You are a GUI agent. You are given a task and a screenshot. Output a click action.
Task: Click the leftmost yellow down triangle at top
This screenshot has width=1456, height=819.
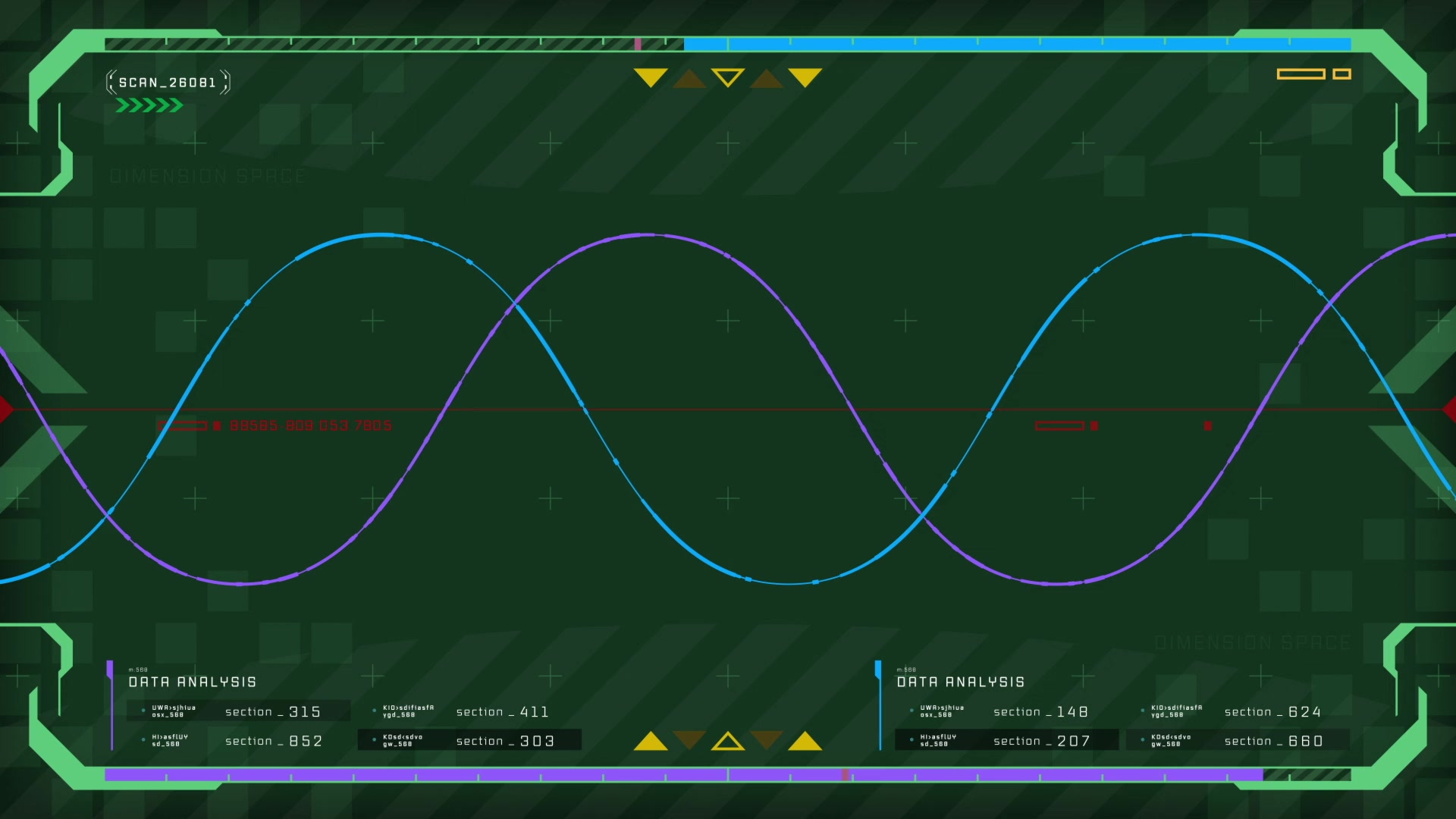pyautogui.click(x=651, y=77)
